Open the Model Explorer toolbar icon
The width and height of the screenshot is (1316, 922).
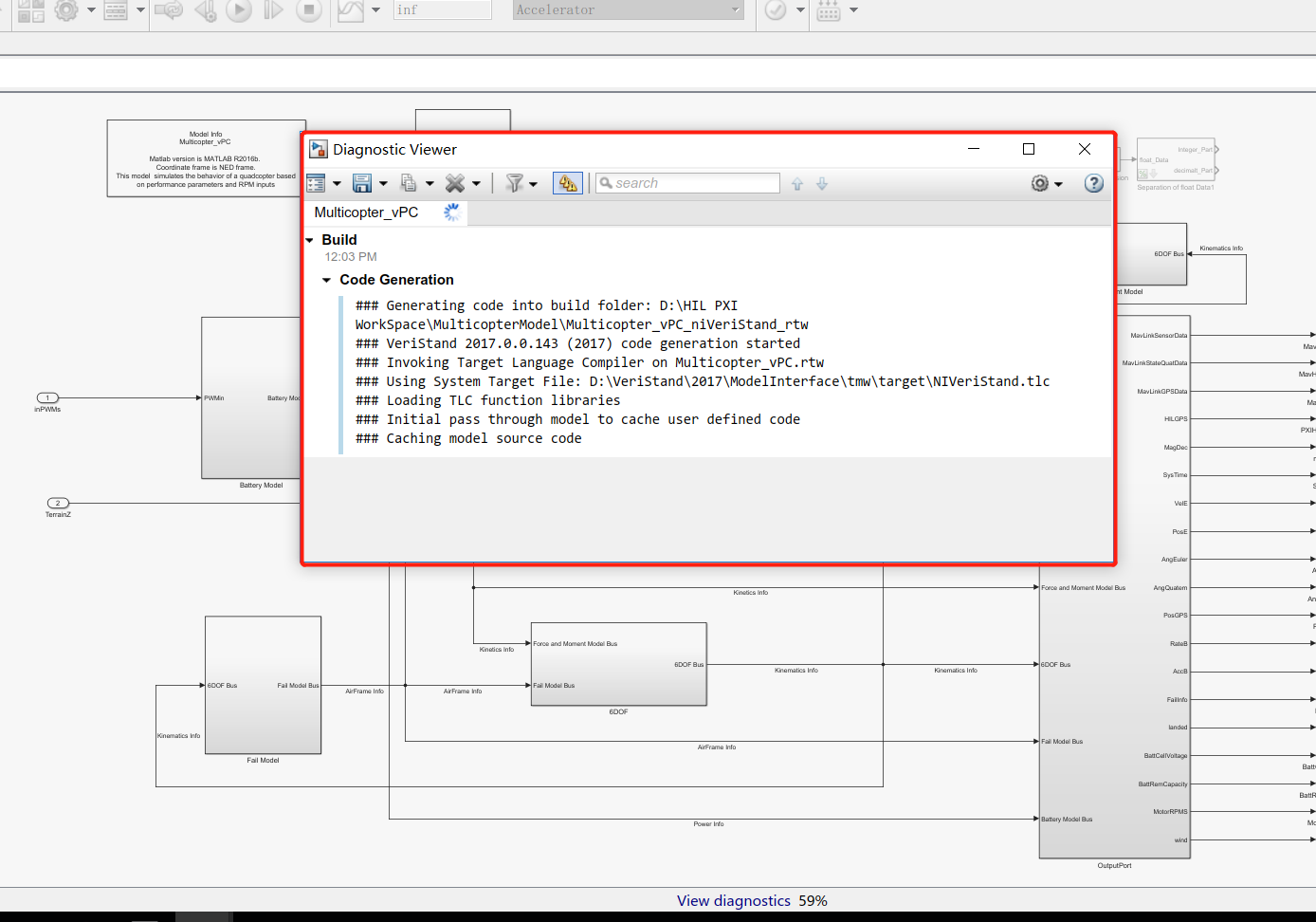click(x=116, y=10)
